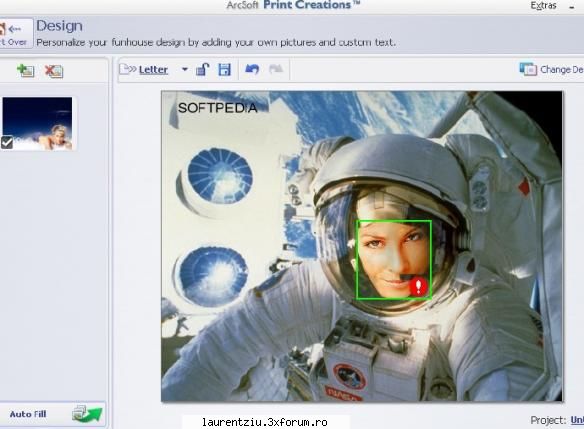Minimize the Print Creations window
The image size is (584, 429).
coord(572,6)
